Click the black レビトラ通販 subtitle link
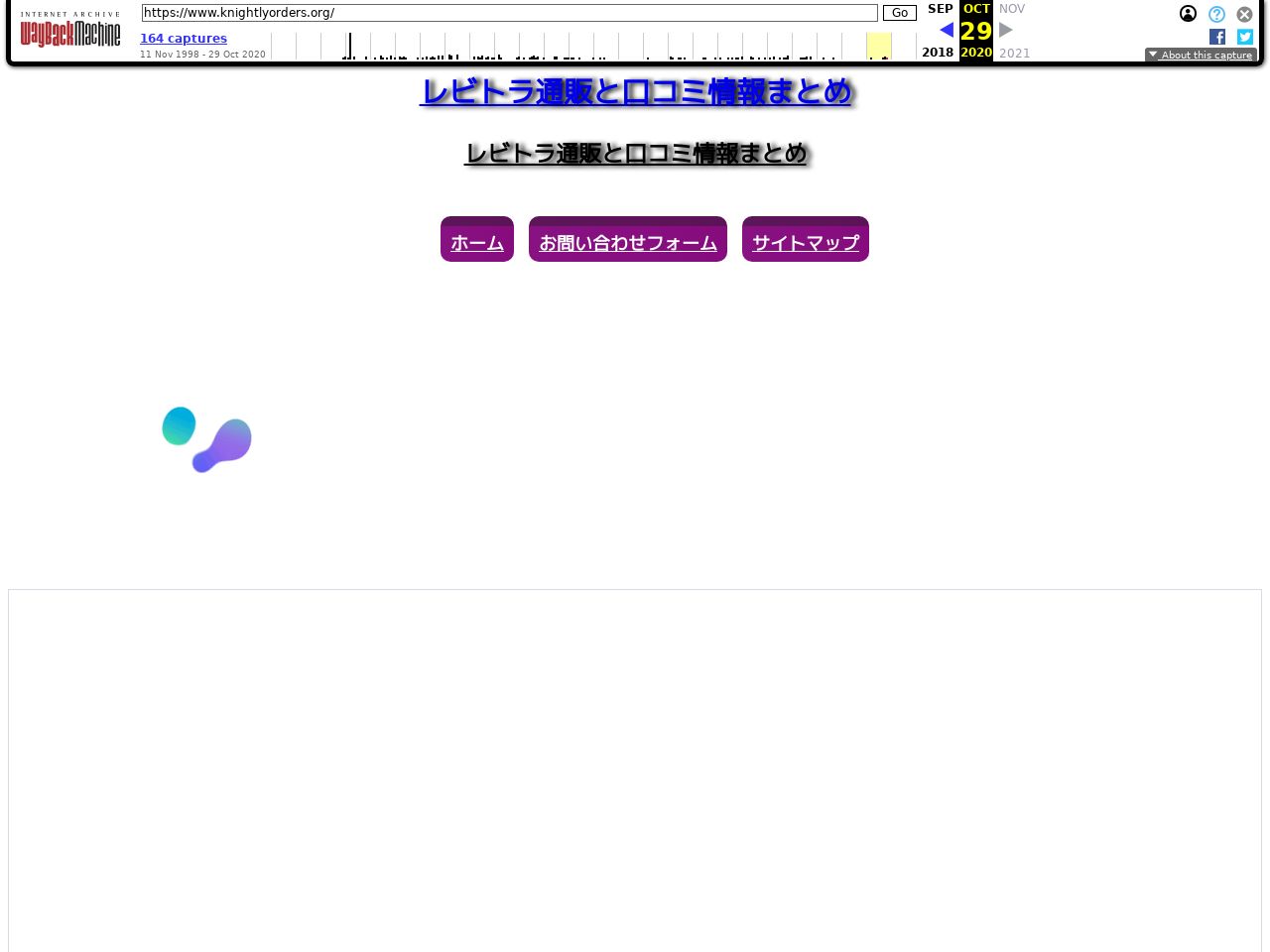 tap(636, 154)
